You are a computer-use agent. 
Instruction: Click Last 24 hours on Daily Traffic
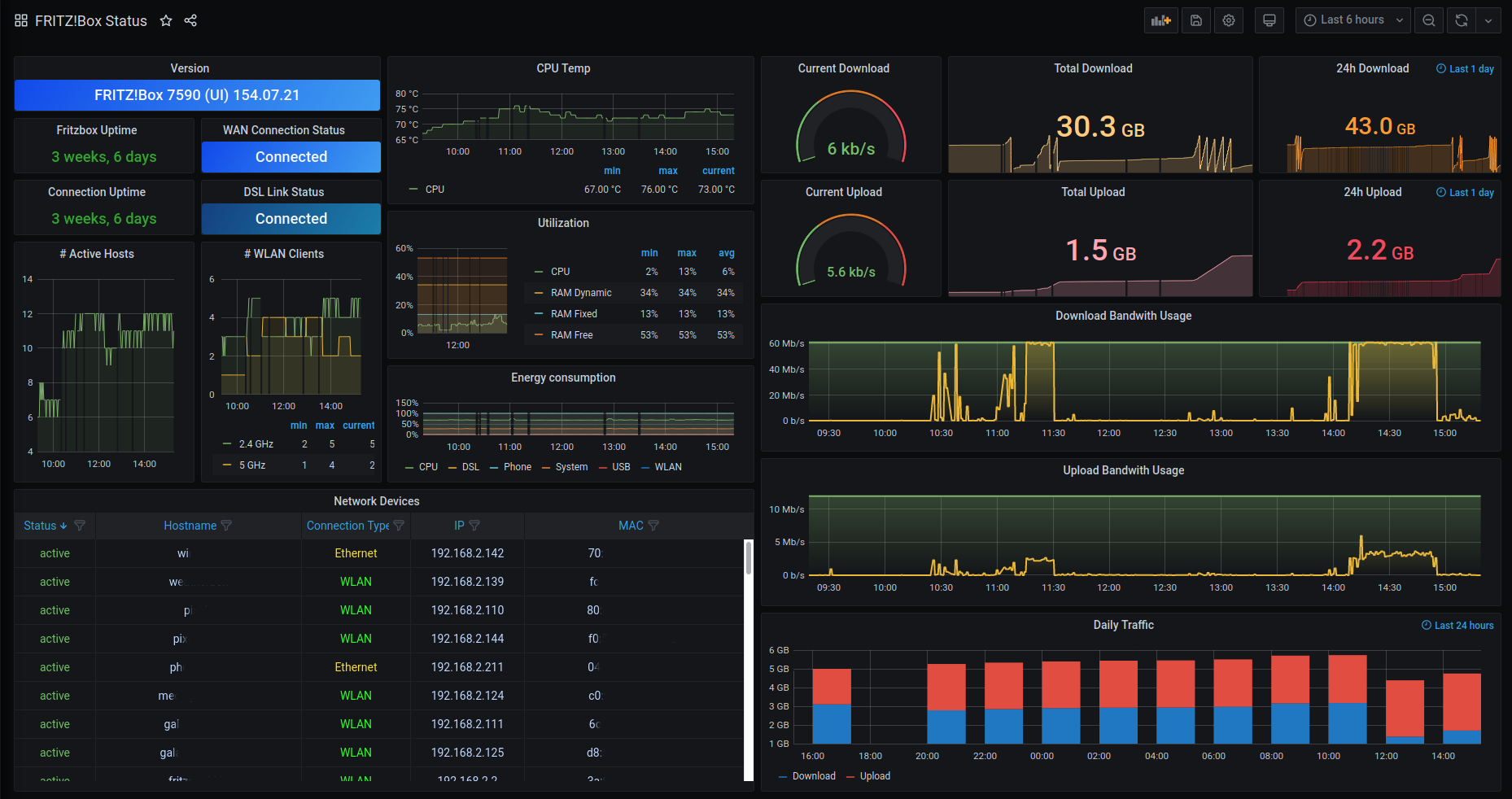pos(1457,626)
